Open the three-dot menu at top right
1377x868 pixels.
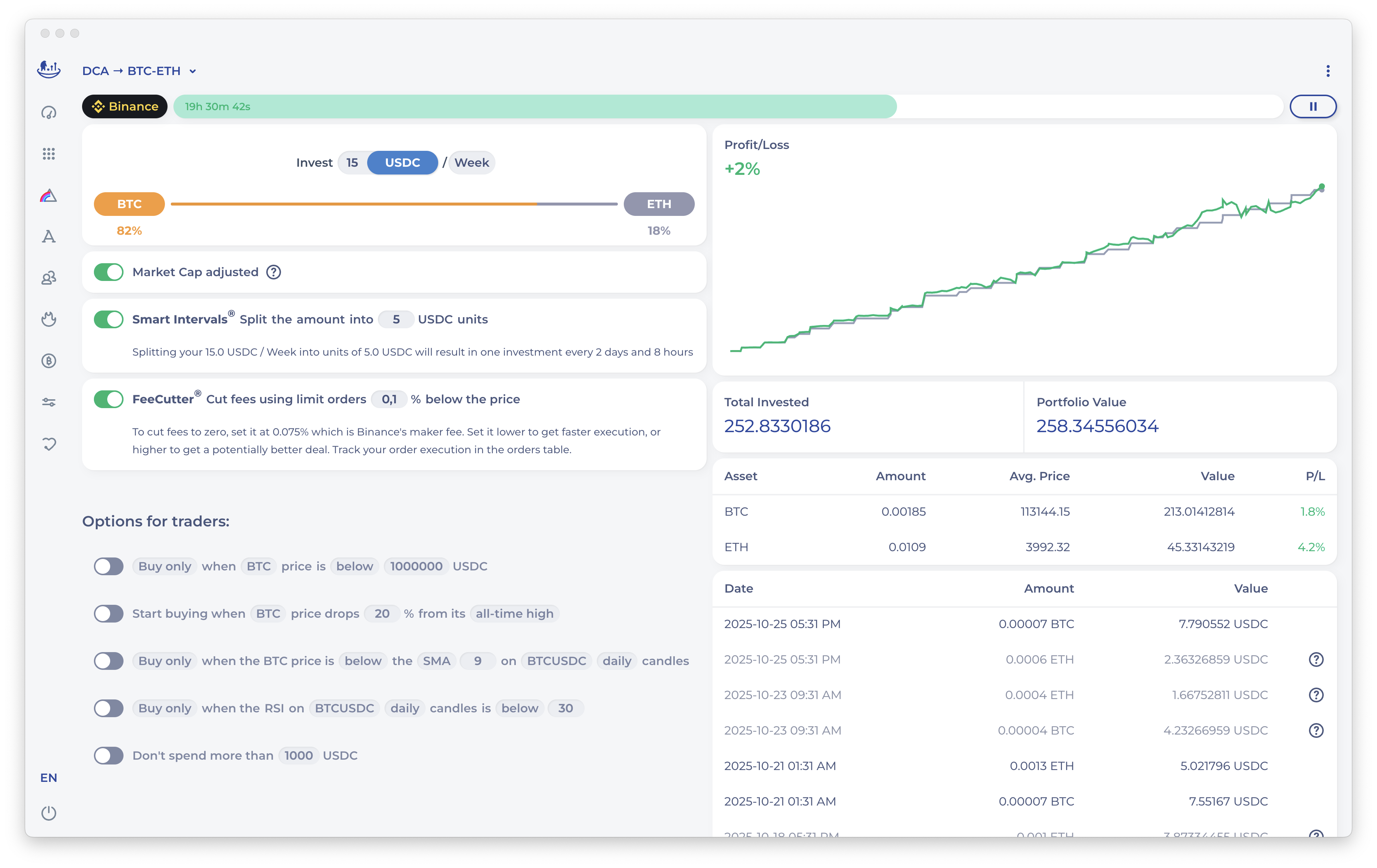tap(1328, 71)
